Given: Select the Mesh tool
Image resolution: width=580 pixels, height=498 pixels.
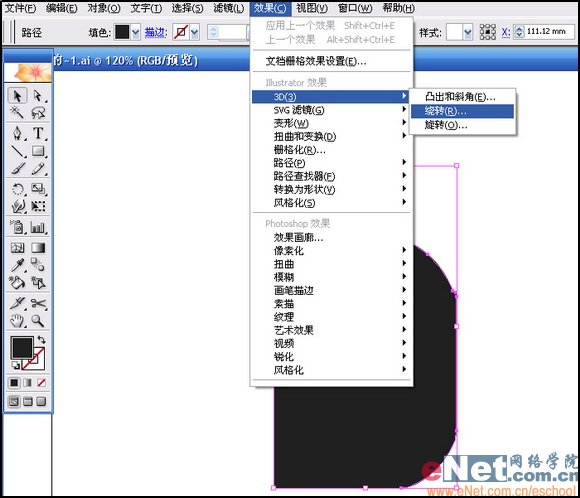Looking at the screenshot, I should [17, 248].
